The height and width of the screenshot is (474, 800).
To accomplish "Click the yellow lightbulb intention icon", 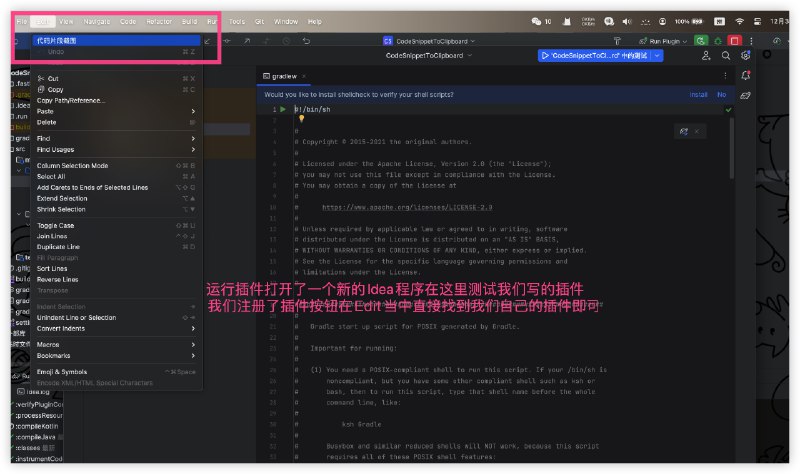I will pyautogui.click(x=300, y=119).
